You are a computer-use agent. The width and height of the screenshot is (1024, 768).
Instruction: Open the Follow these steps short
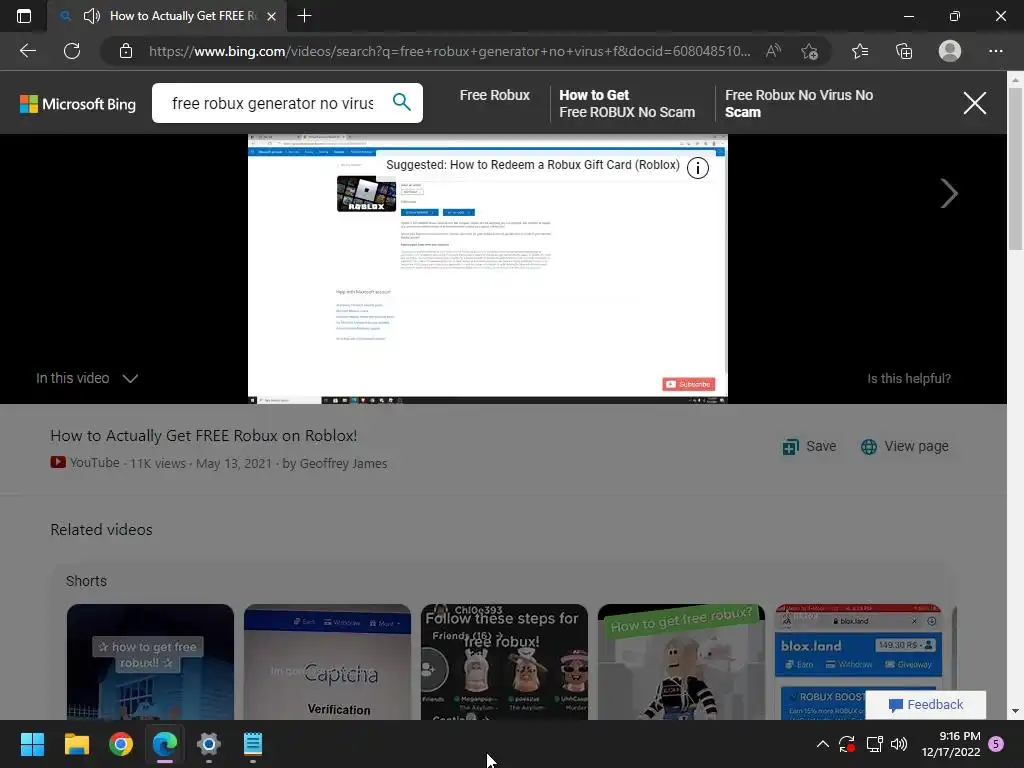click(504, 662)
